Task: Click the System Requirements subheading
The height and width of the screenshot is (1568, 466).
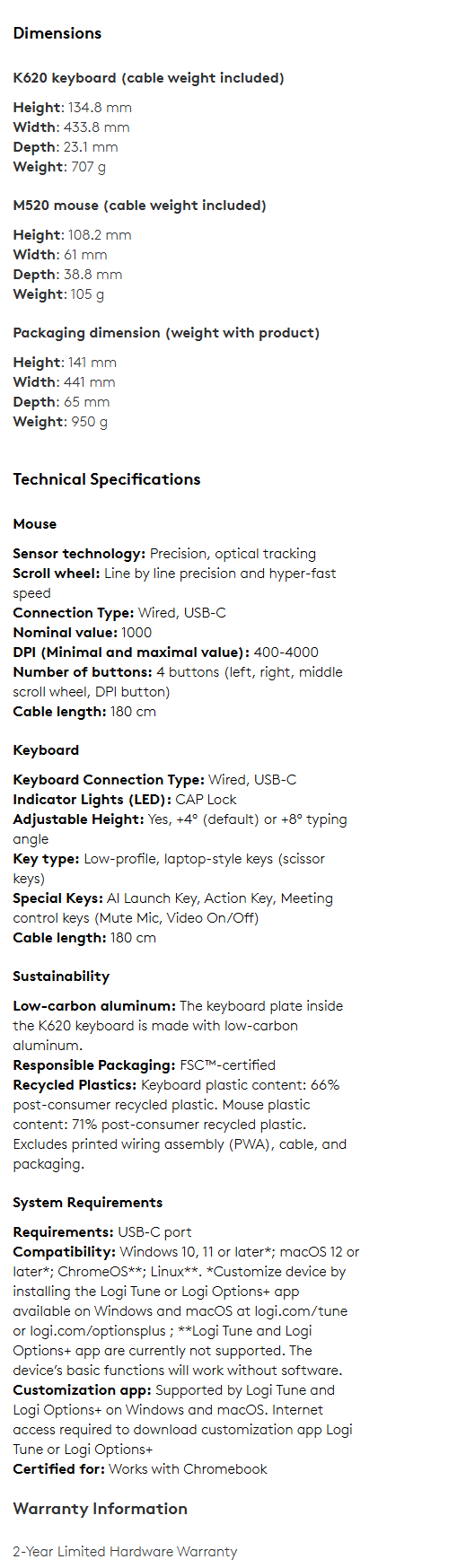Action: click(88, 1203)
